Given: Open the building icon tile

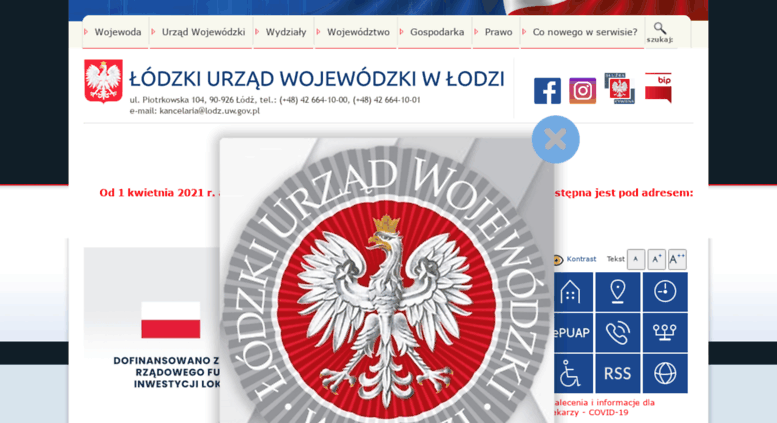Looking at the screenshot, I should [x=571, y=292].
